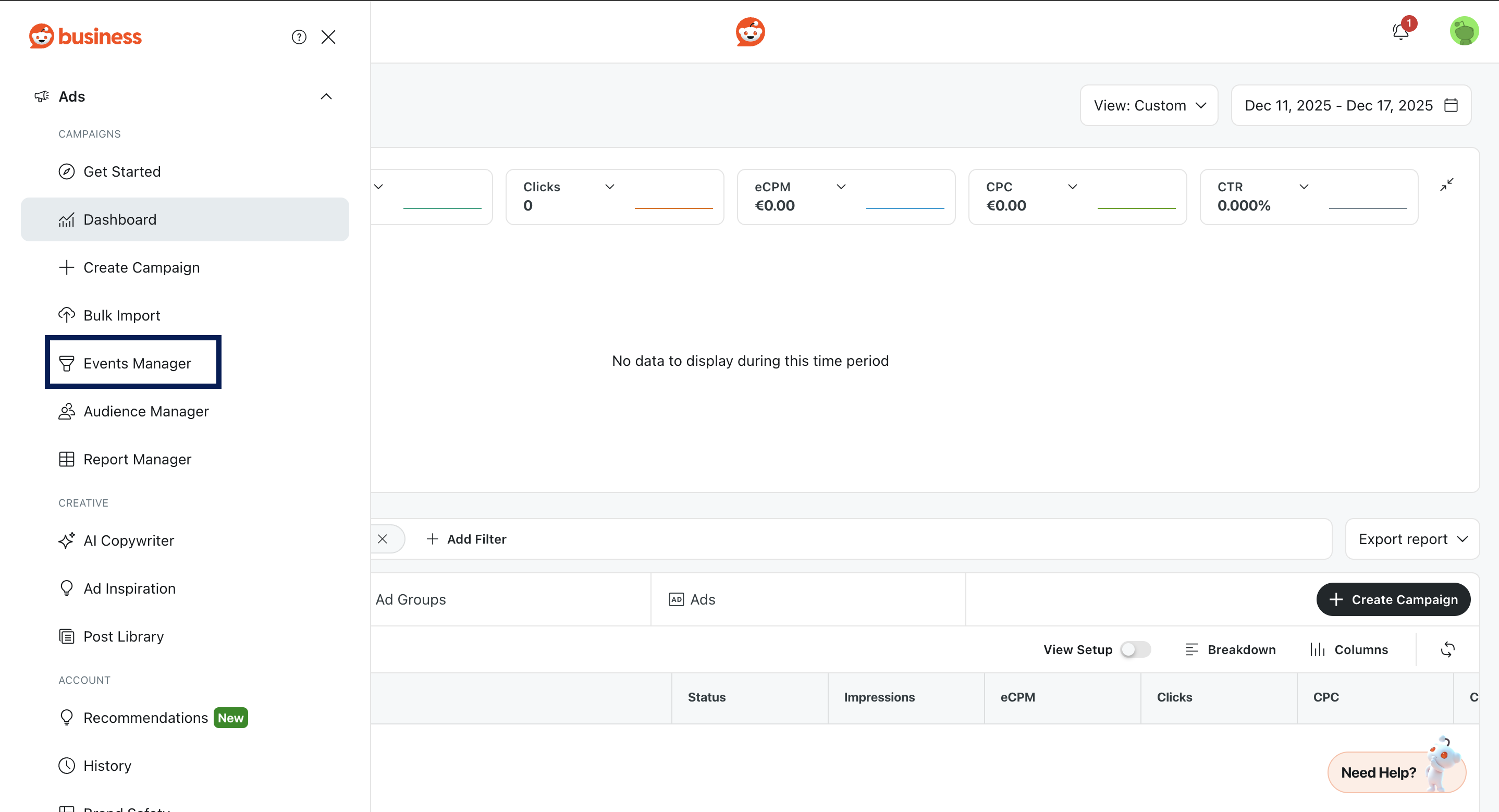The height and width of the screenshot is (812, 1499).
Task: Remove the current filter with X
Action: (x=383, y=539)
